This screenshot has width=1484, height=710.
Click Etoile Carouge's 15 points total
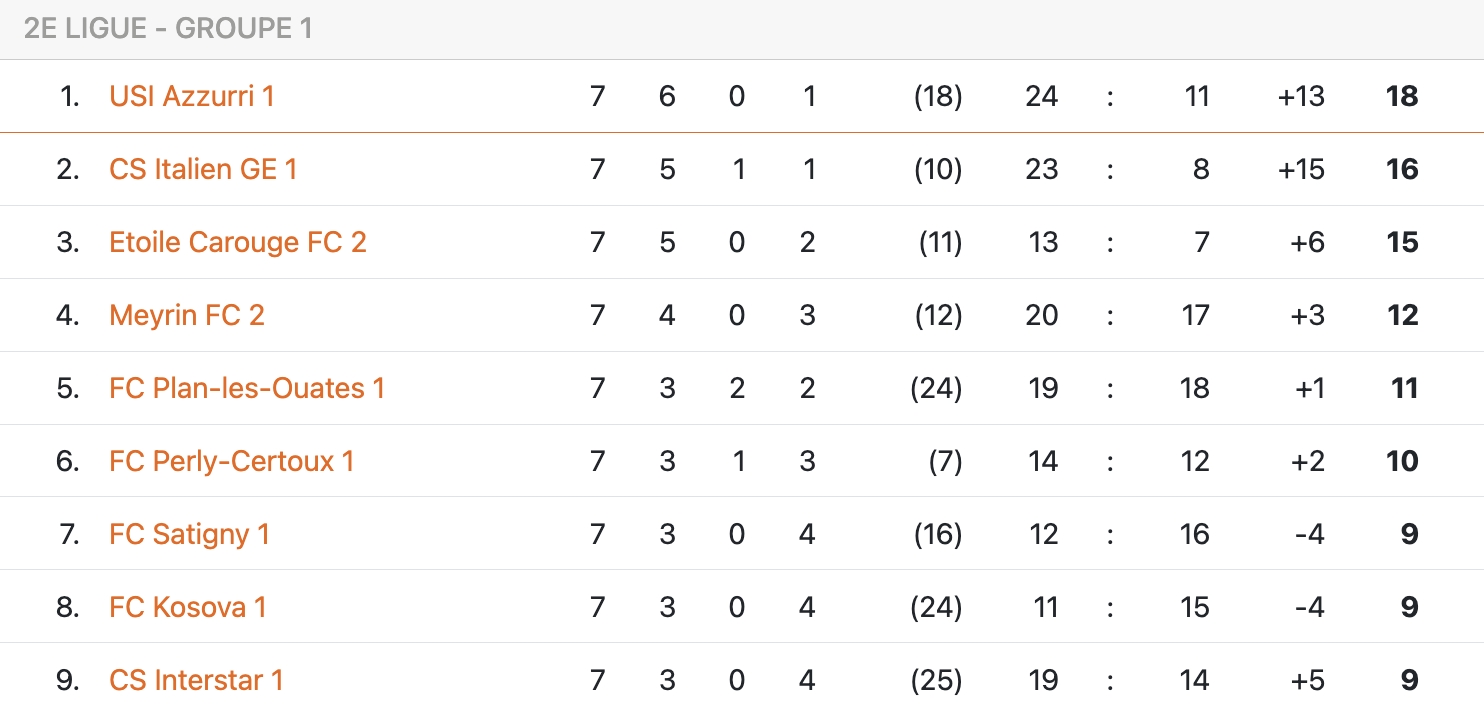(1402, 242)
